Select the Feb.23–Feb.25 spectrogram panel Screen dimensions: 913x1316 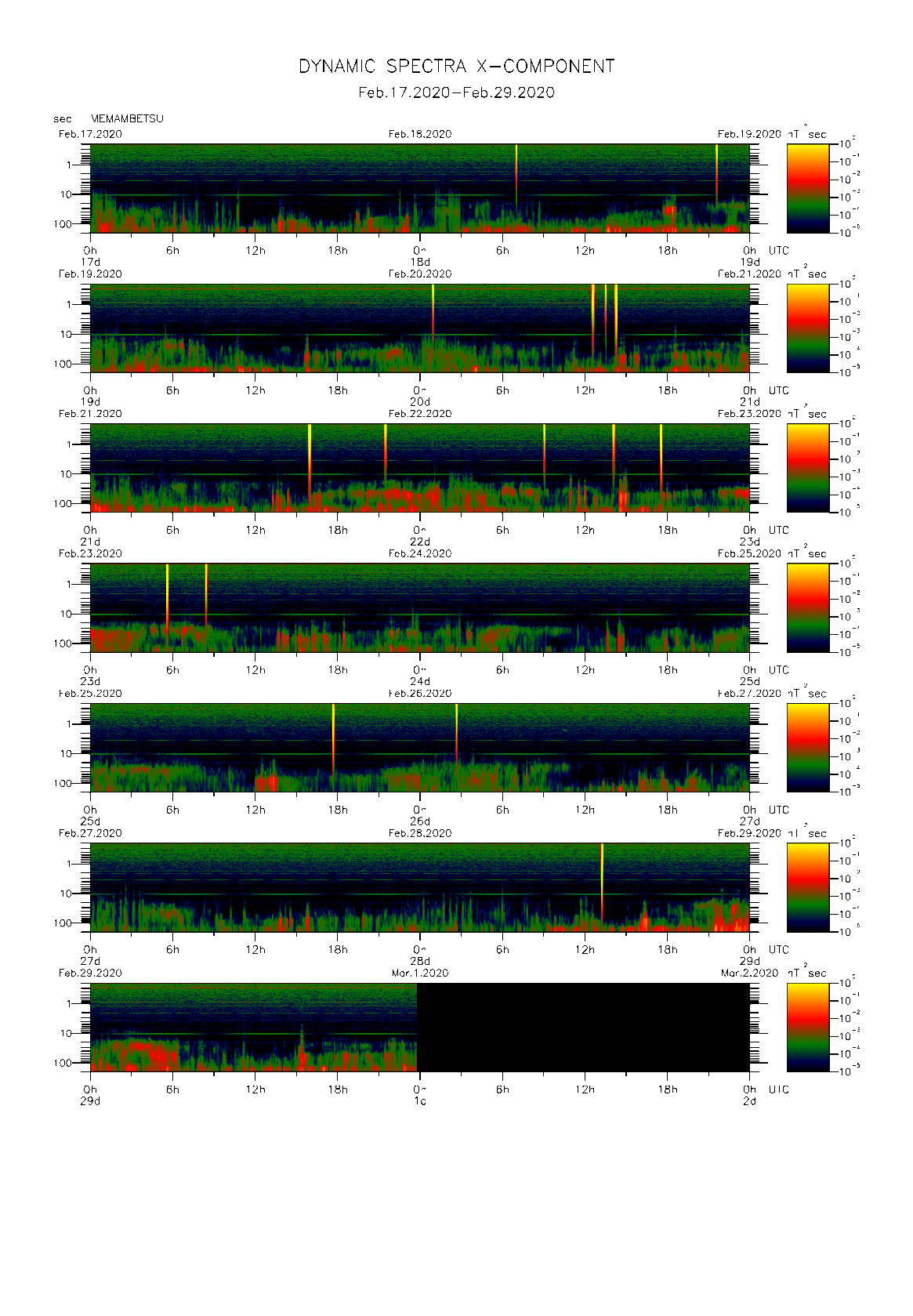[420, 607]
